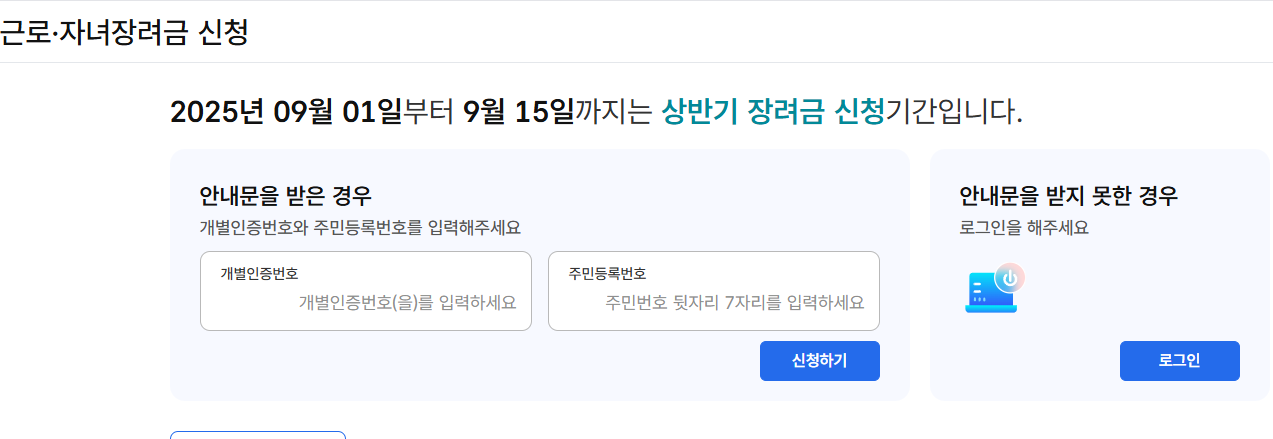Click the 주민등록번호 field label

(607, 273)
